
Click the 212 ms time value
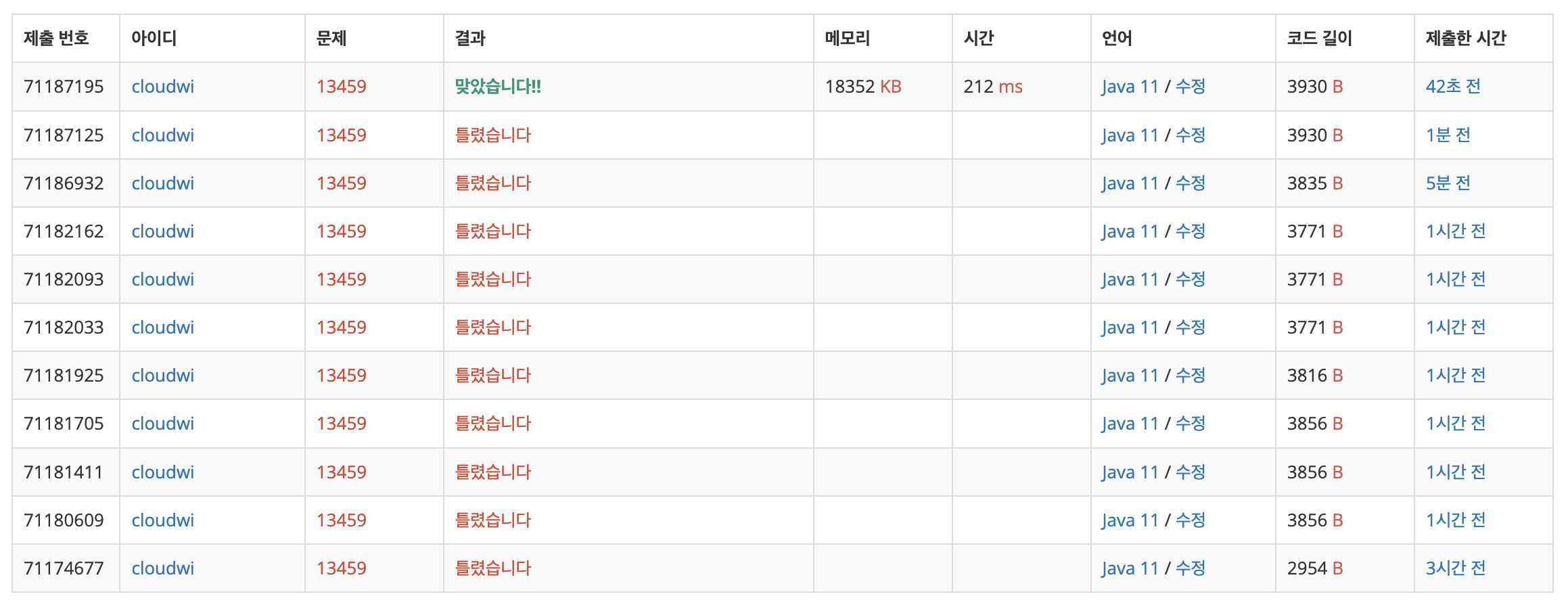tap(993, 87)
